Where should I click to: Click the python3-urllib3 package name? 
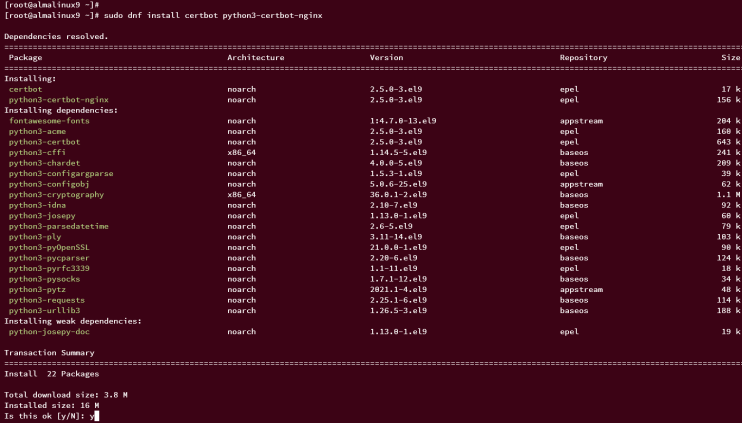(x=43, y=310)
